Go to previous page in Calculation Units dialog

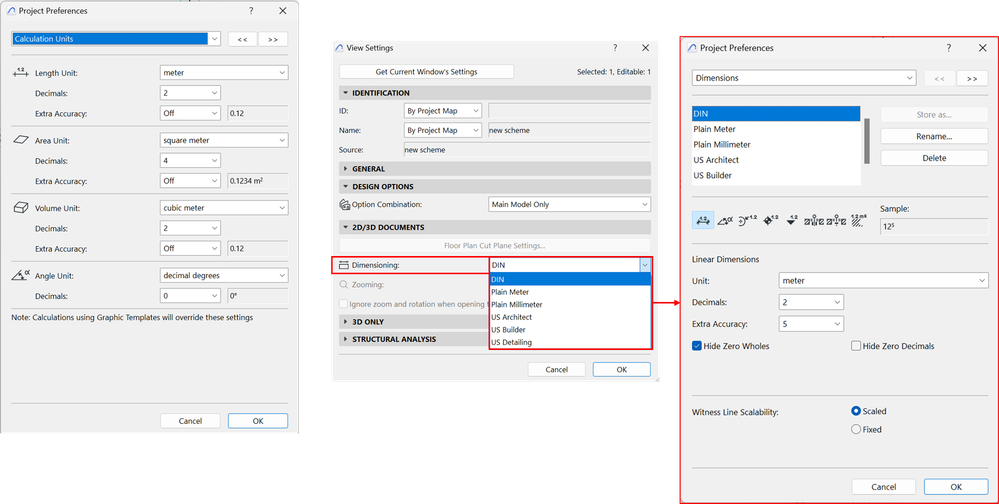coord(242,39)
